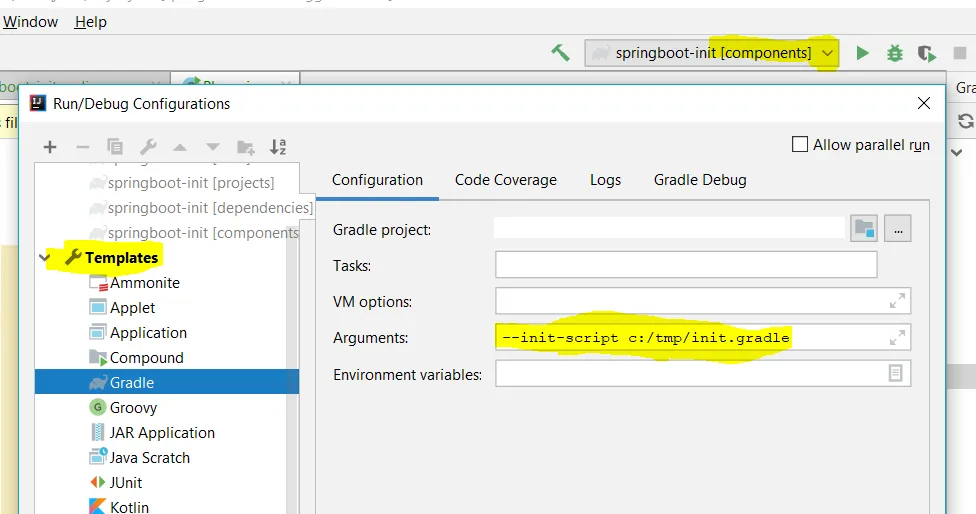Copy configuration using the duplicate icon
The image size is (976, 514).
click(115, 147)
